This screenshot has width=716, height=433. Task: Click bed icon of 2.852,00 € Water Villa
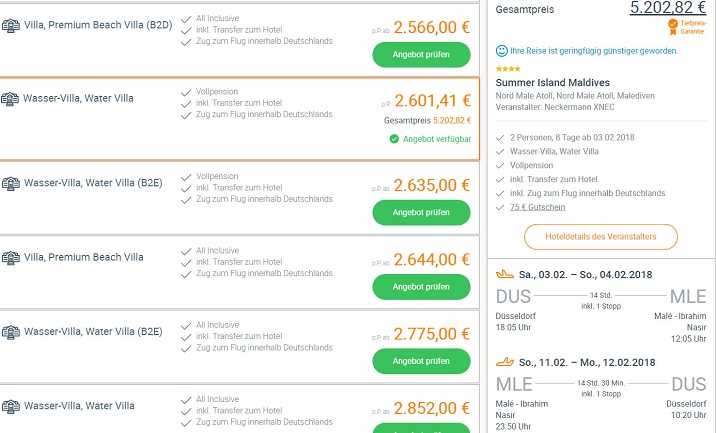point(11,406)
